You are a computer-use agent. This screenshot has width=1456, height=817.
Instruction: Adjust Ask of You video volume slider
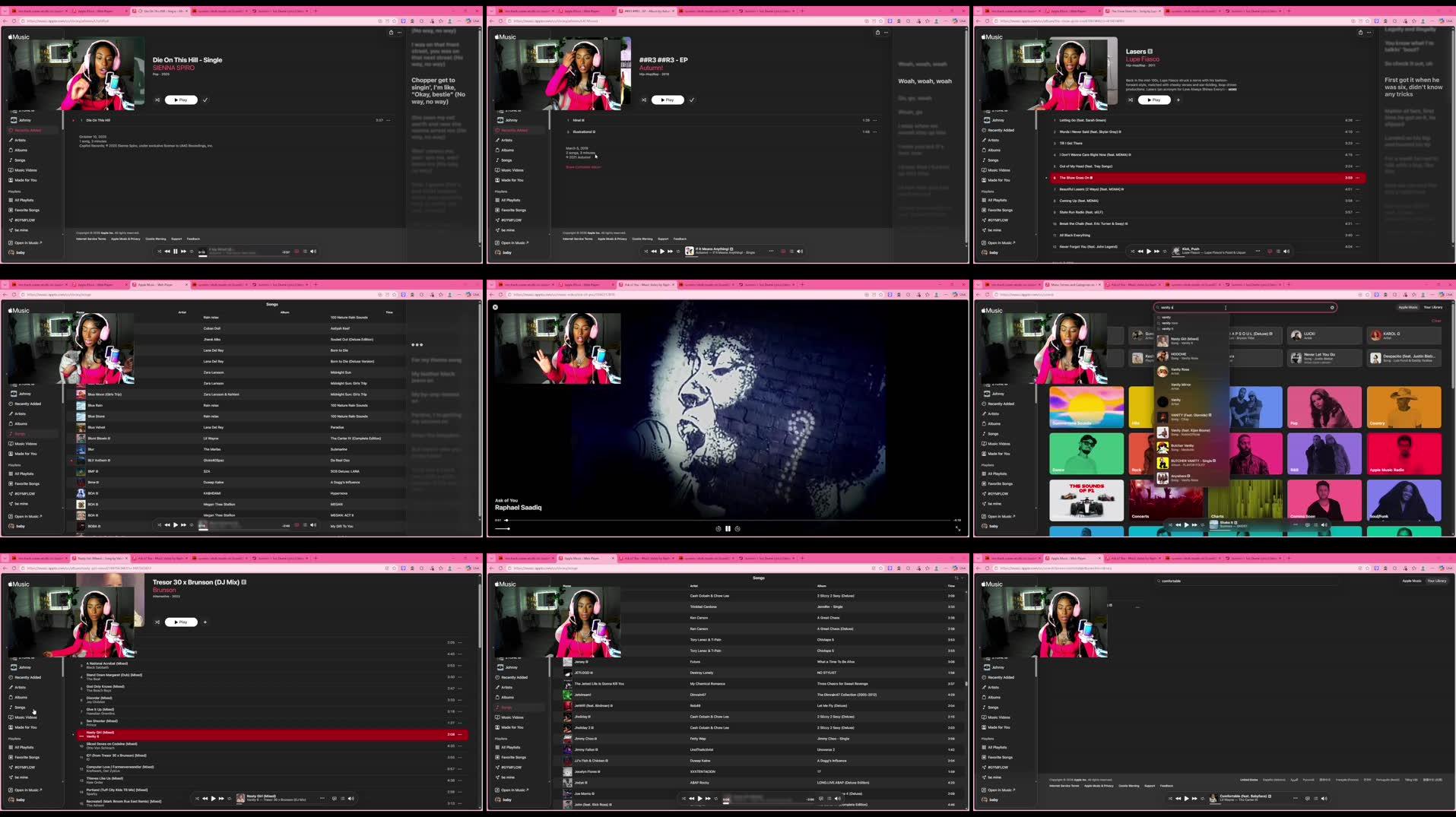pyautogui.click(x=503, y=528)
